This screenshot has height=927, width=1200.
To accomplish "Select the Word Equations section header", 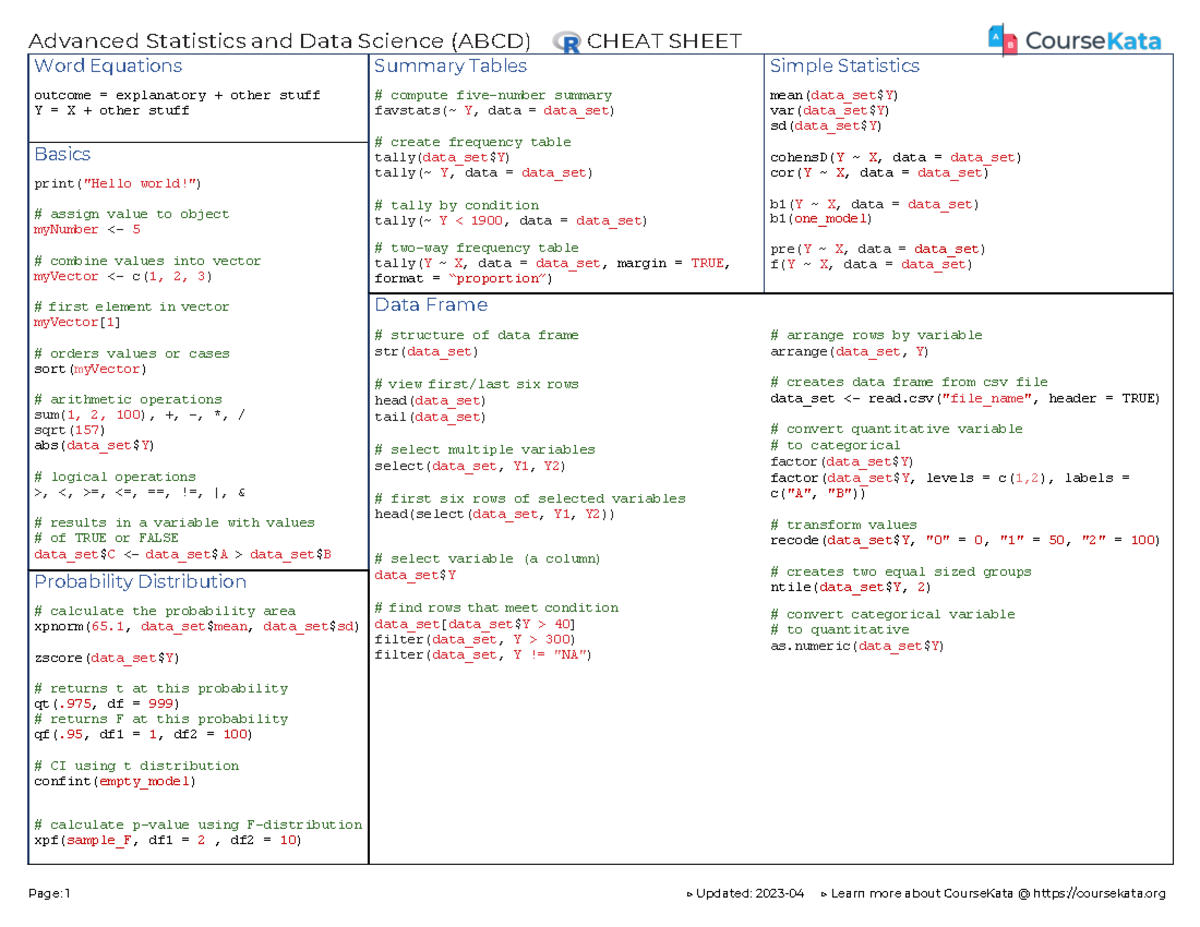I will click(x=106, y=66).
